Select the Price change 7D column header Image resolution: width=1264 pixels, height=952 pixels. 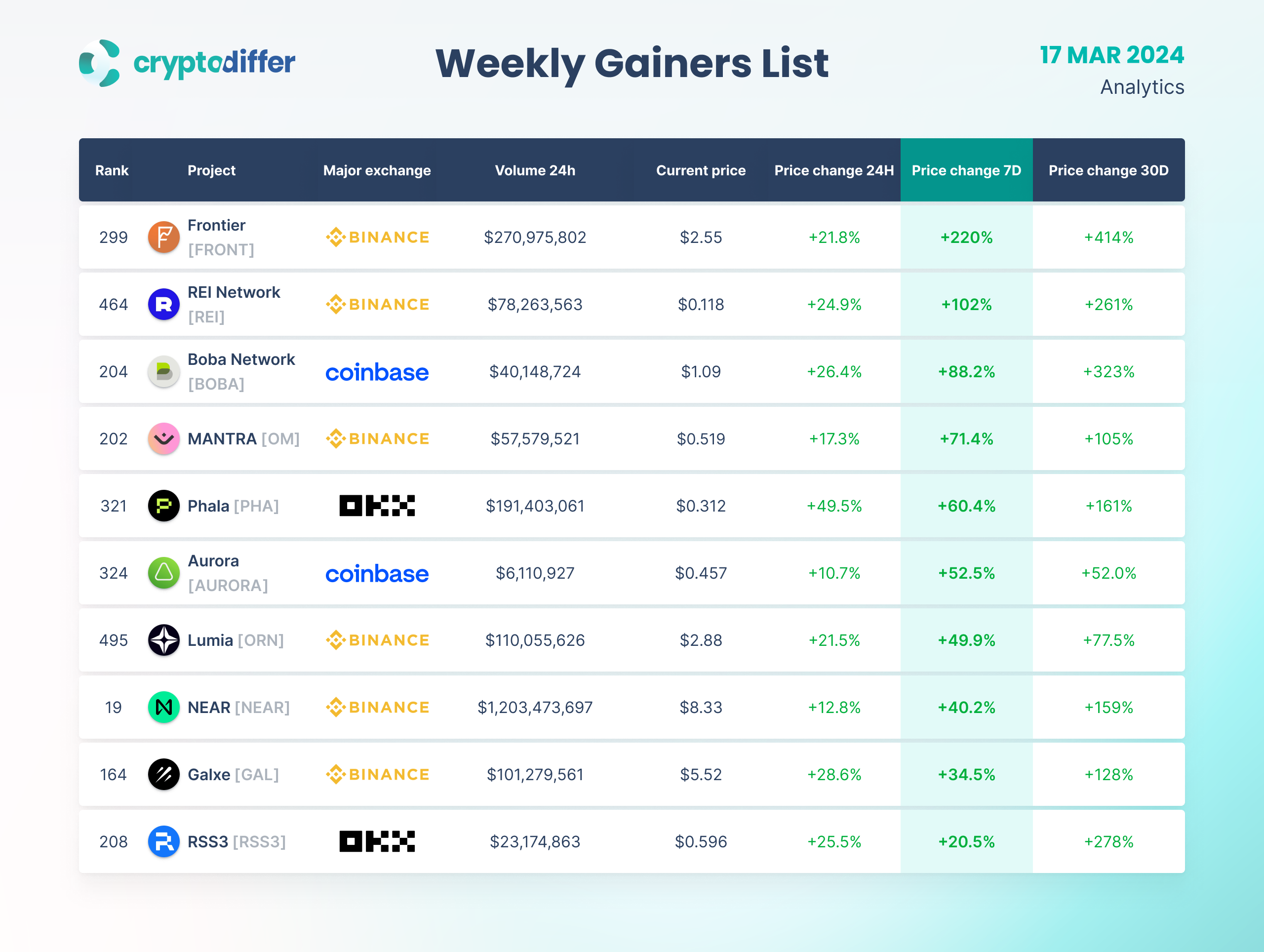point(966,170)
